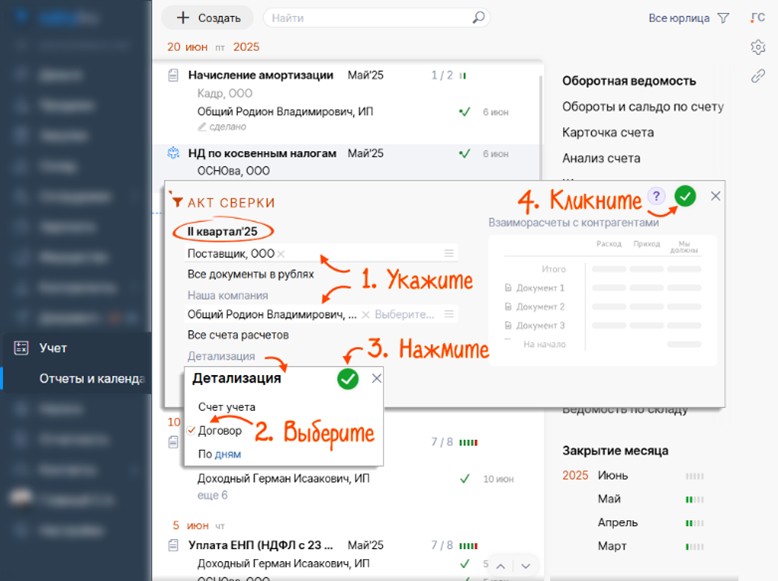Select Счет учета detail option
The image size is (778, 581).
point(226,407)
